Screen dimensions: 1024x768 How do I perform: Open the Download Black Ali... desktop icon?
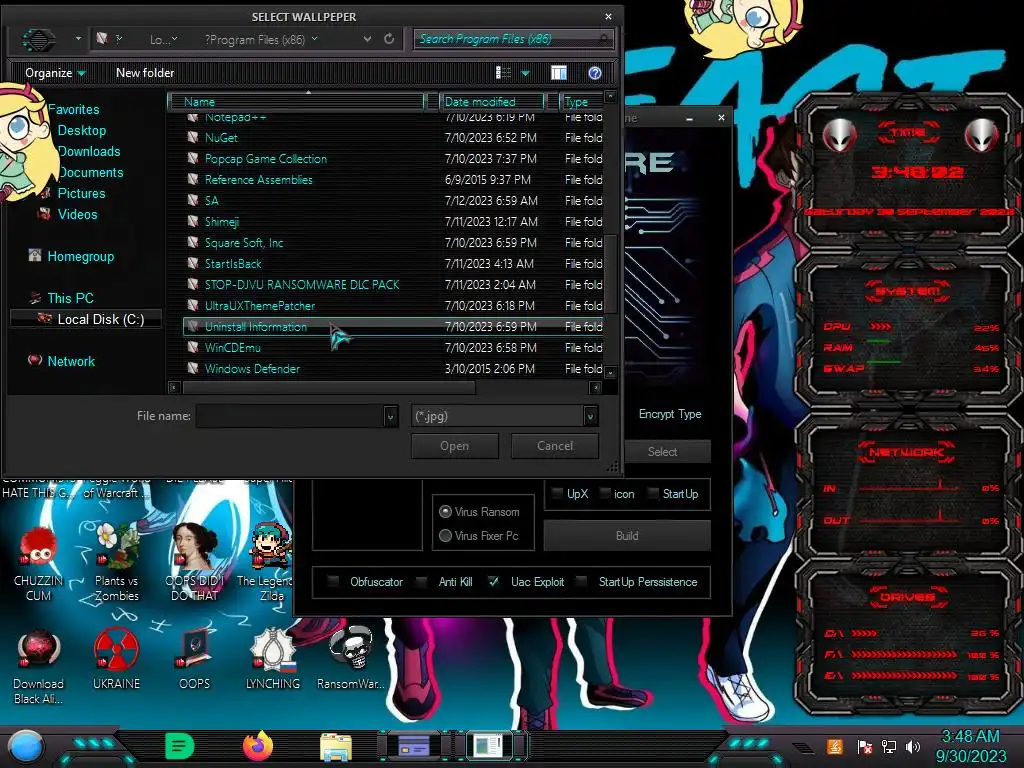click(x=39, y=667)
